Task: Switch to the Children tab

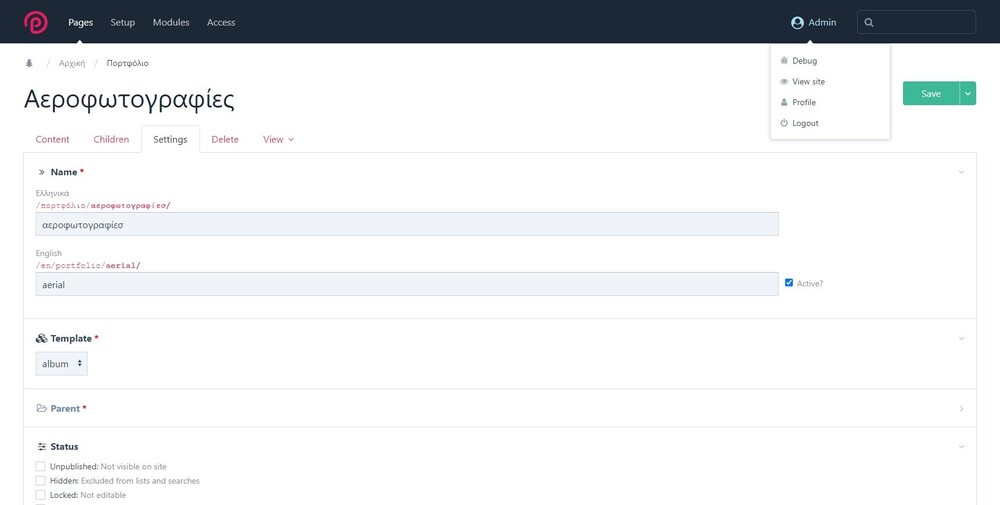Action: click(111, 140)
